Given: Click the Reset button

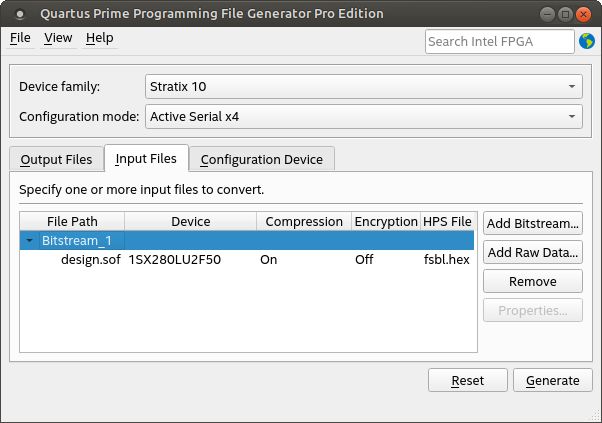Looking at the screenshot, I should [x=467, y=381].
